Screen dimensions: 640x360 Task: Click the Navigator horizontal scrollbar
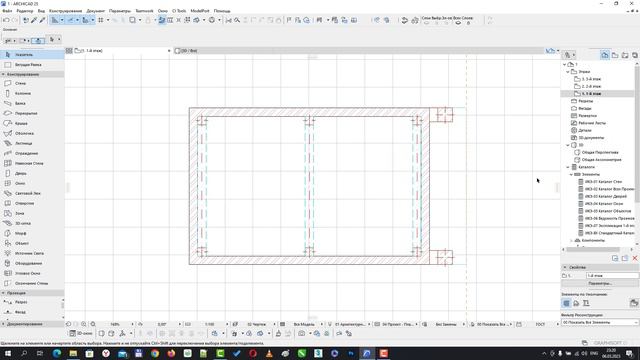click(x=592, y=249)
